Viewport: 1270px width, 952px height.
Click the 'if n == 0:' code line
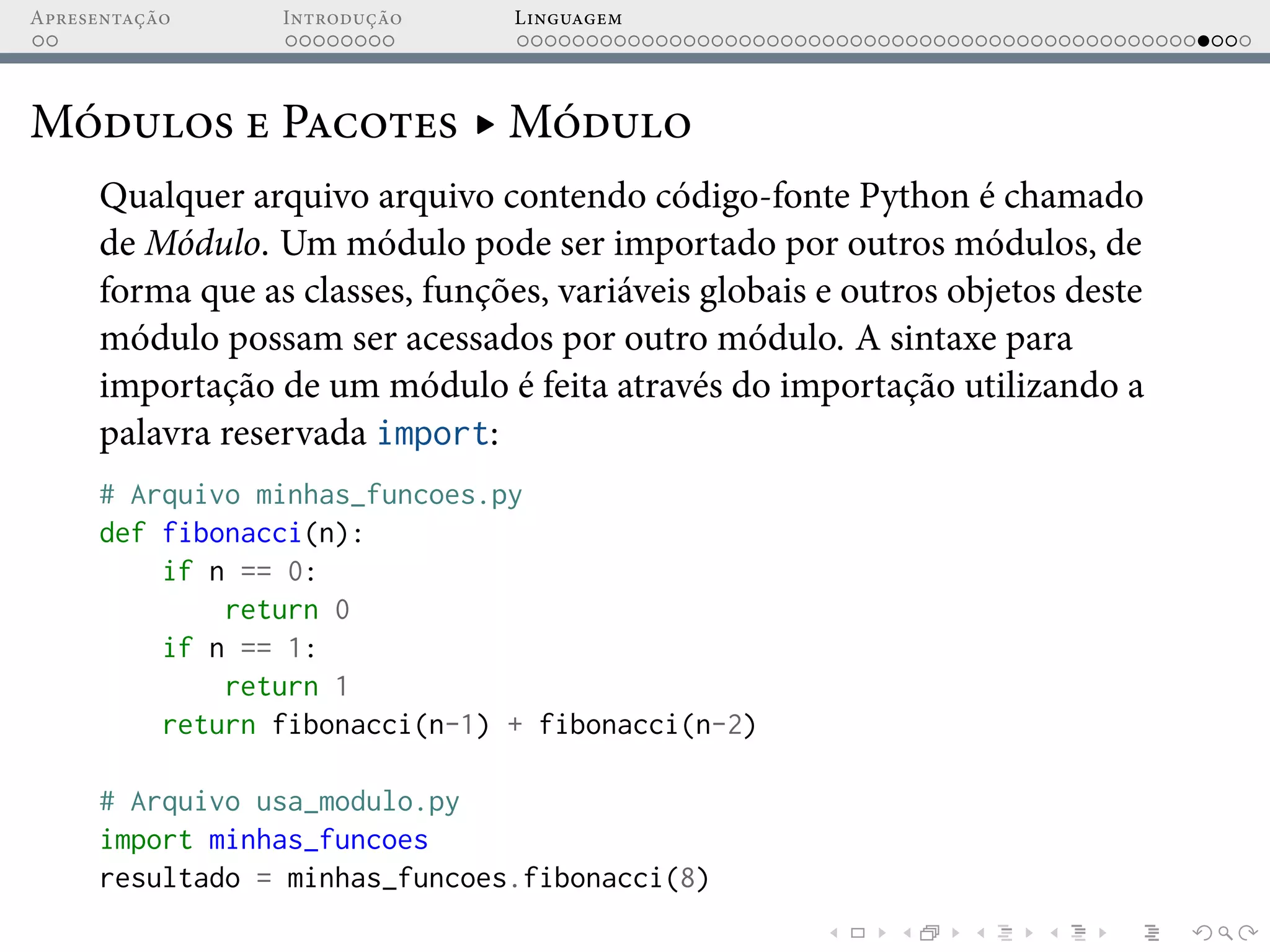(239, 571)
